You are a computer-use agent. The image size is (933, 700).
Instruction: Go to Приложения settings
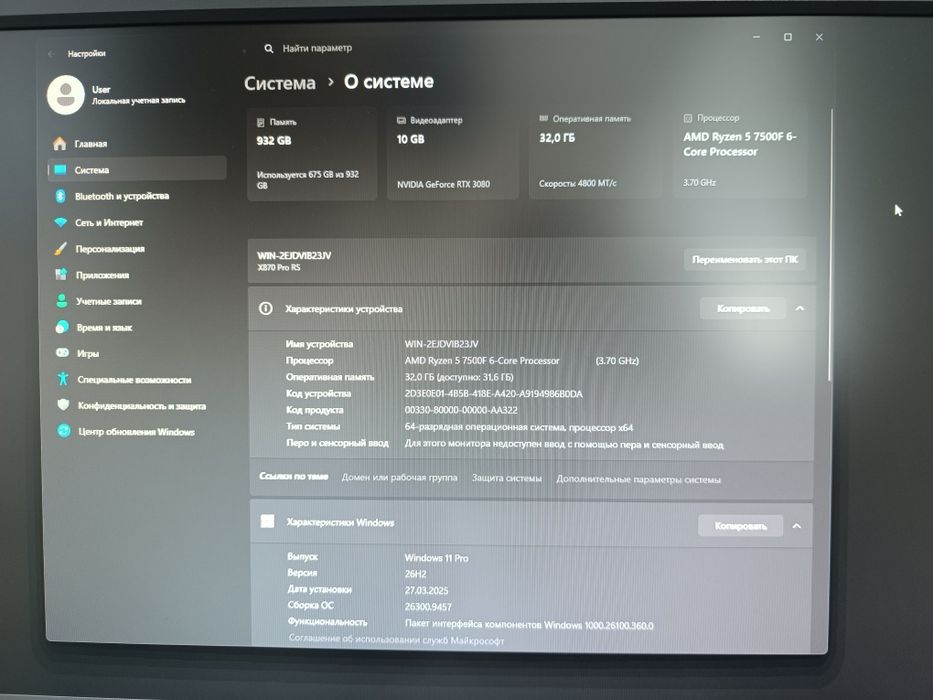tap(137, 274)
